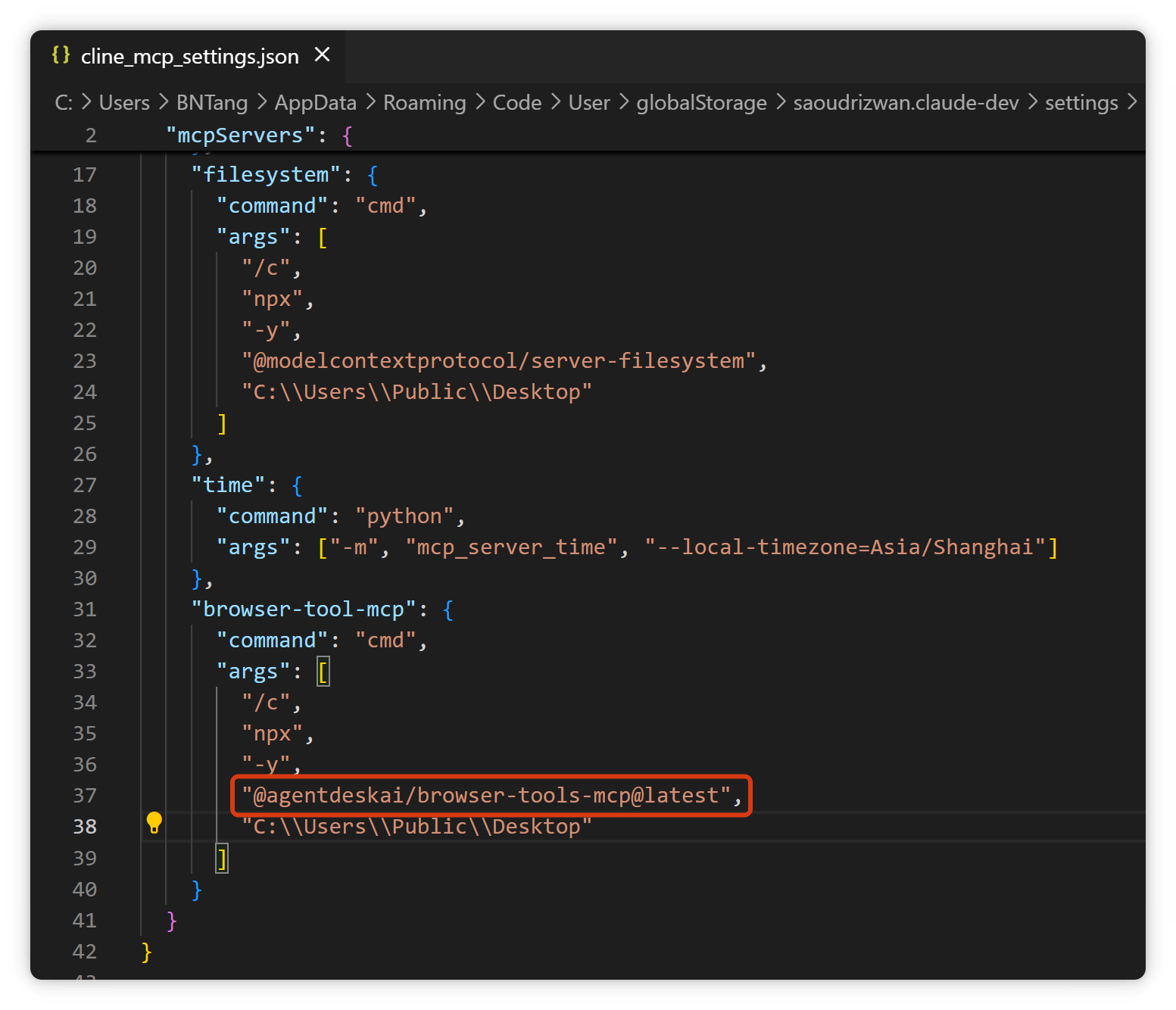Click the Code breadcrumb folder

517,102
